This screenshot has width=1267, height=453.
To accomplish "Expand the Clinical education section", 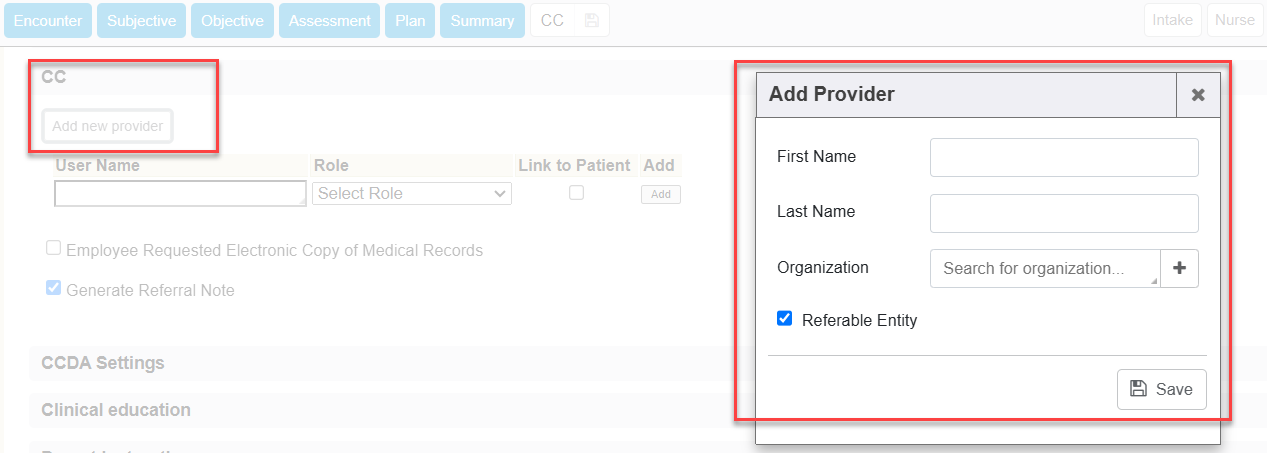I will tap(116, 410).
